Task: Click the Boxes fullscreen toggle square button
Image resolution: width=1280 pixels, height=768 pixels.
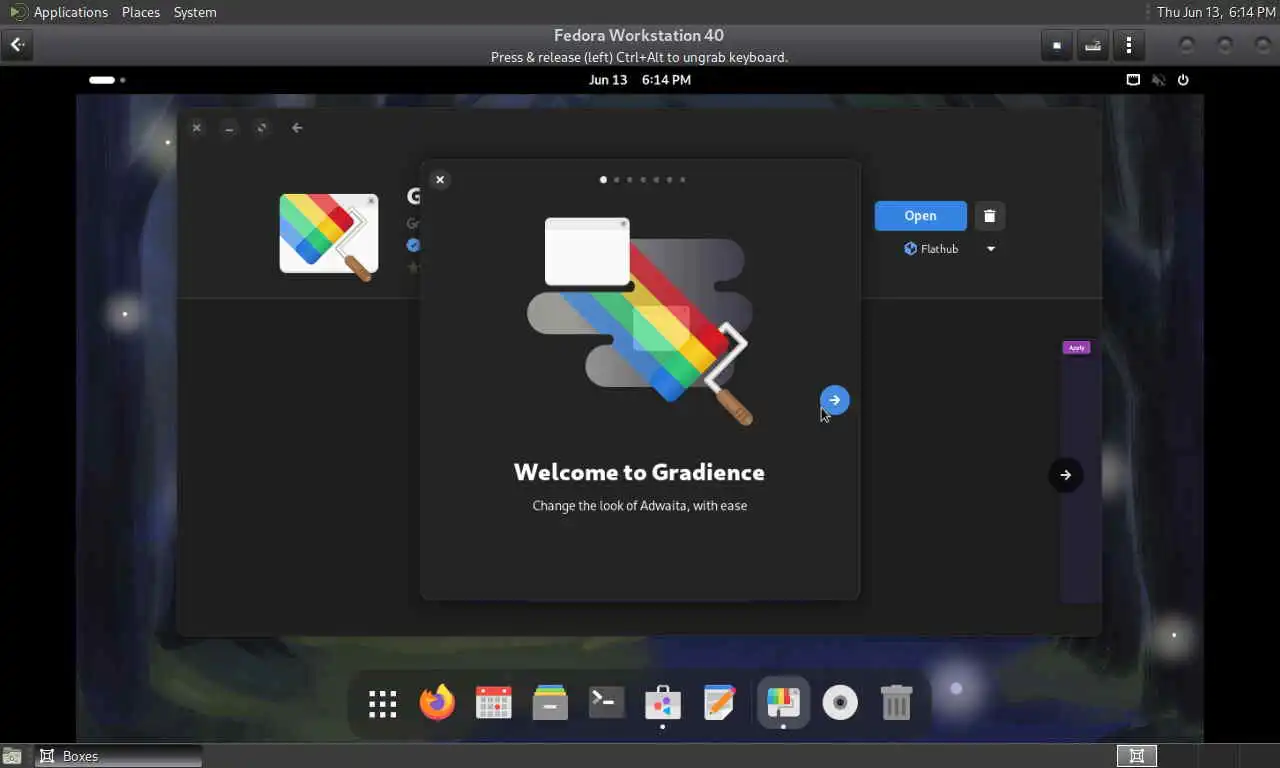Action: pos(1056,45)
